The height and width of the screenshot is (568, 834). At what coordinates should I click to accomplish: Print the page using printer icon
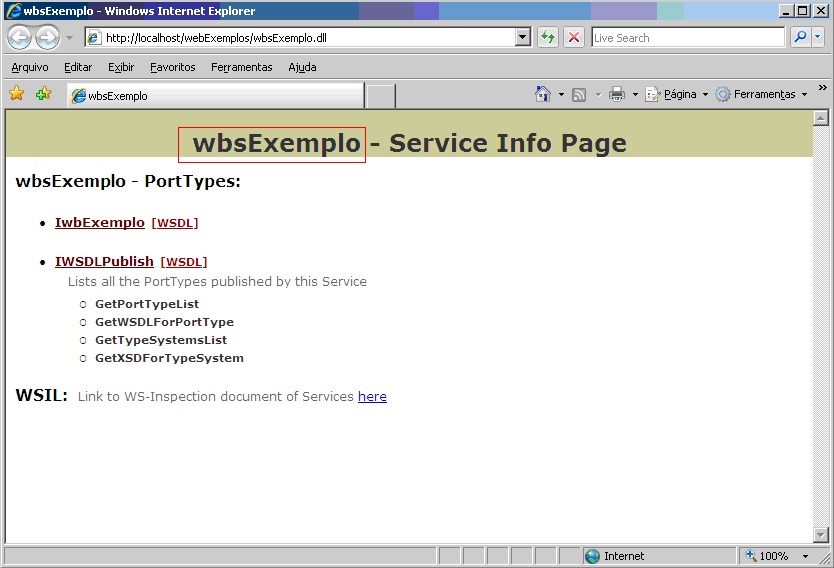point(617,94)
